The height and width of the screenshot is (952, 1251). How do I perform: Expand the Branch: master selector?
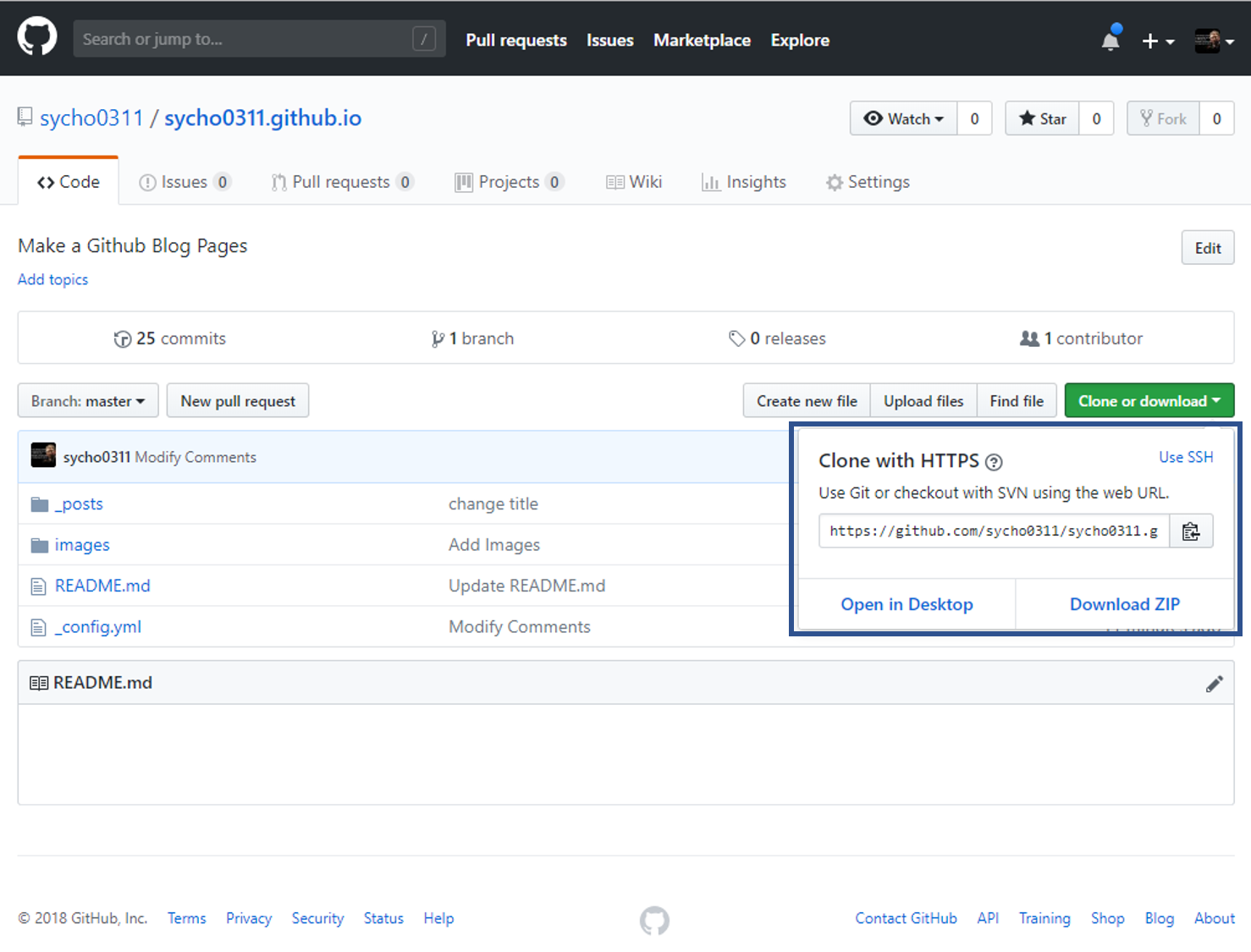[88, 401]
